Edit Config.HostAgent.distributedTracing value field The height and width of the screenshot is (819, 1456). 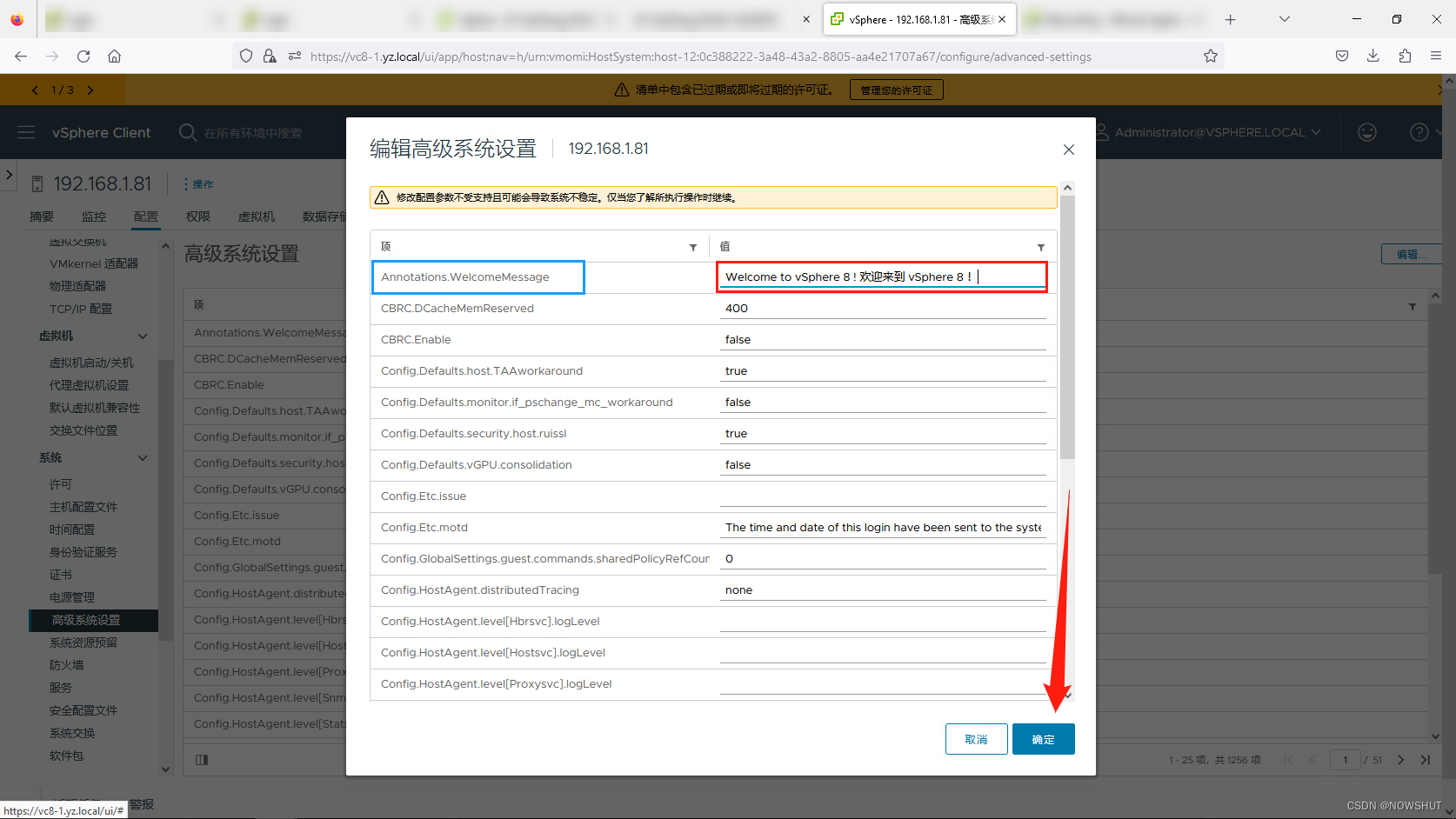[x=882, y=590]
